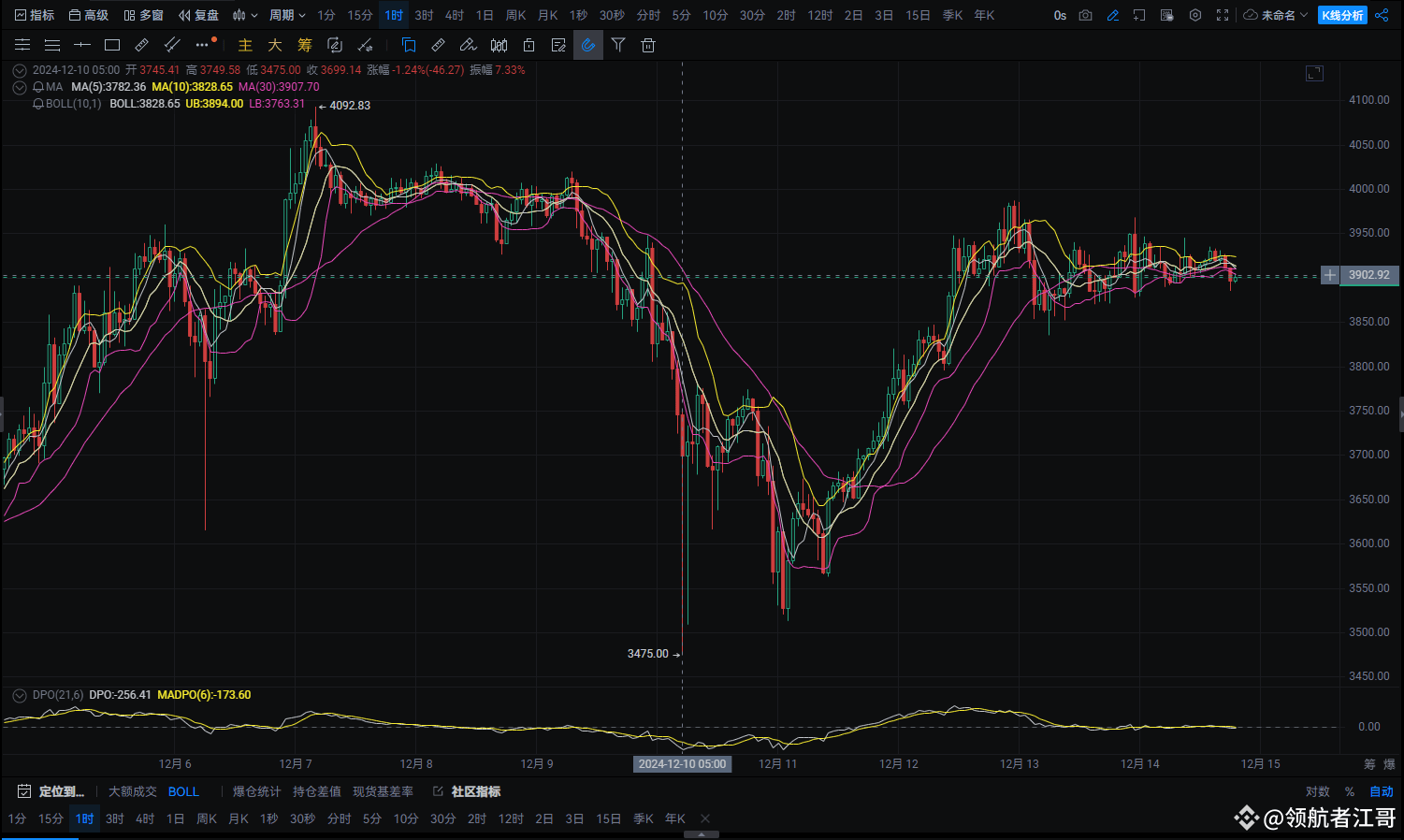Take a chart snapshot with camera icon
The image size is (1404, 840).
click(1085, 15)
